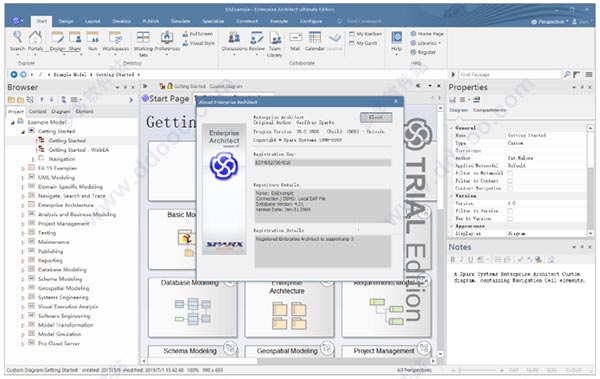The image size is (600, 379).
Task: Switch to the Design ribbon tab
Action: click(66, 21)
